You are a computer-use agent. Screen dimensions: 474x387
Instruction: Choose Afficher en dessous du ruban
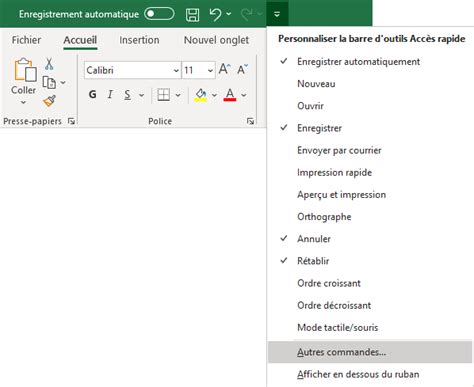[370, 374]
